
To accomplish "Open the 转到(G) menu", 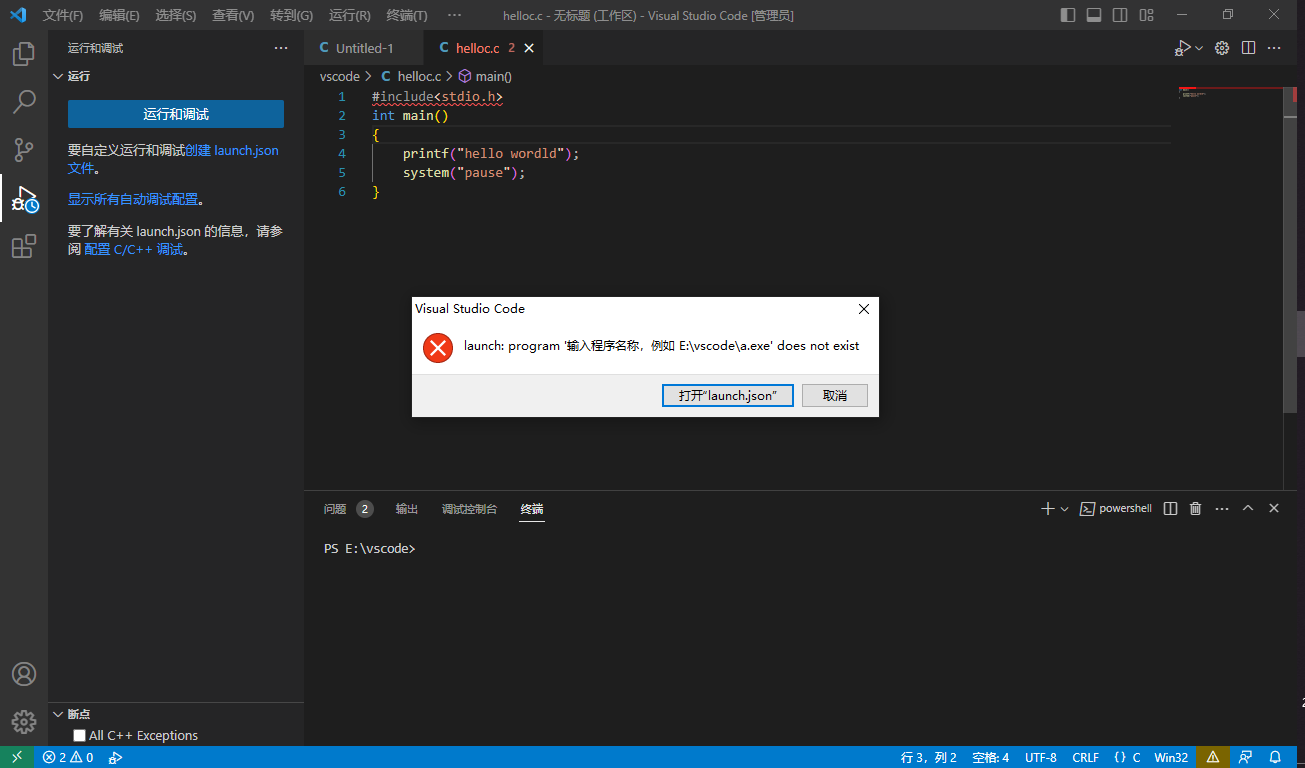I will point(291,15).
